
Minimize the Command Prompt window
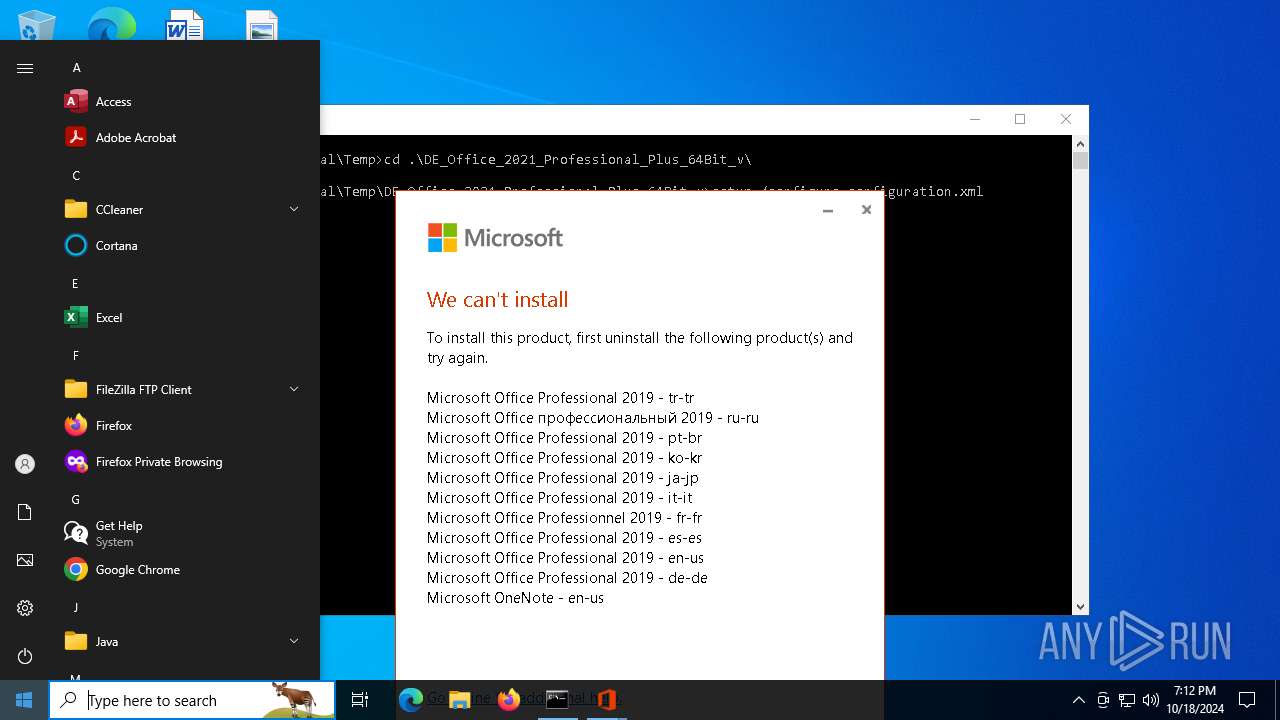point(975,119)
